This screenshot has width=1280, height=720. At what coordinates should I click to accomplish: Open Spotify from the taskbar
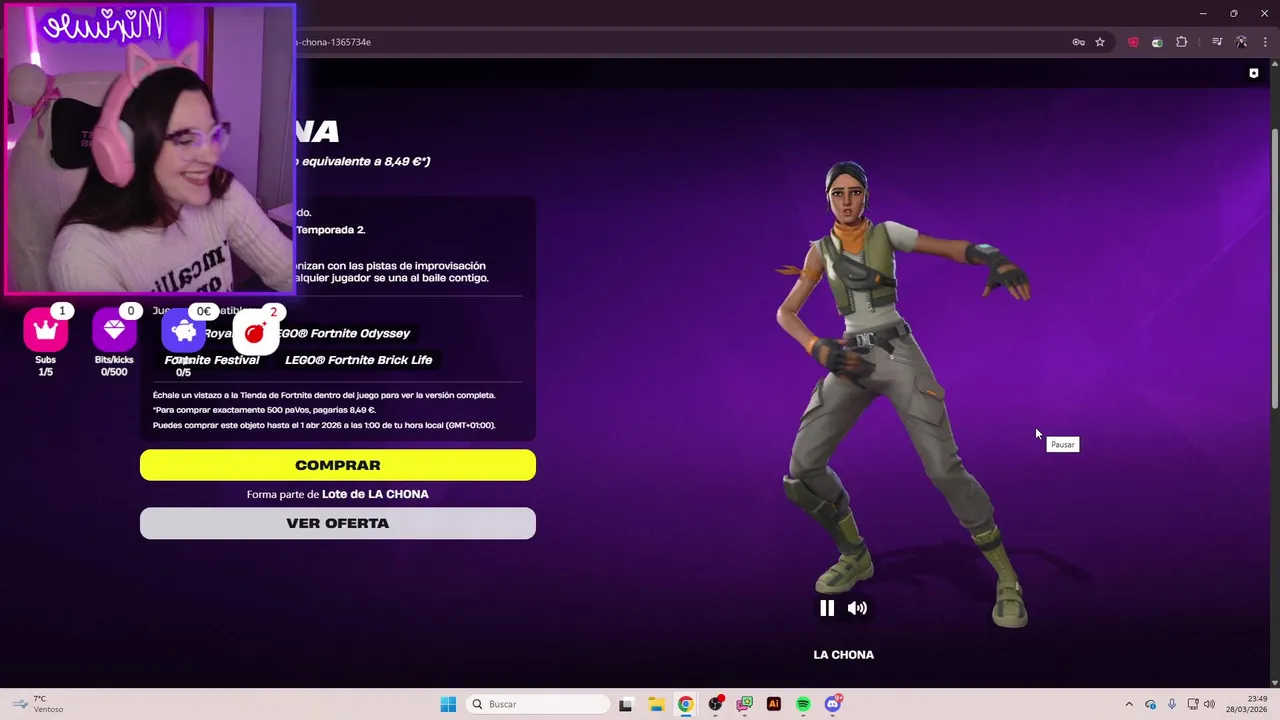tap(803, 704)
